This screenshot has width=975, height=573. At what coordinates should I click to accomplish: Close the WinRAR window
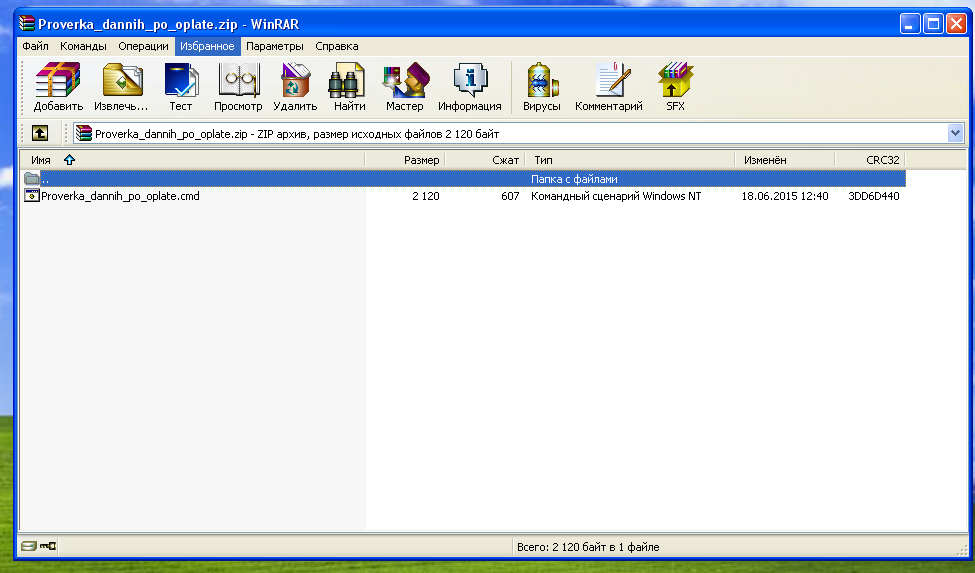[956, 24]
